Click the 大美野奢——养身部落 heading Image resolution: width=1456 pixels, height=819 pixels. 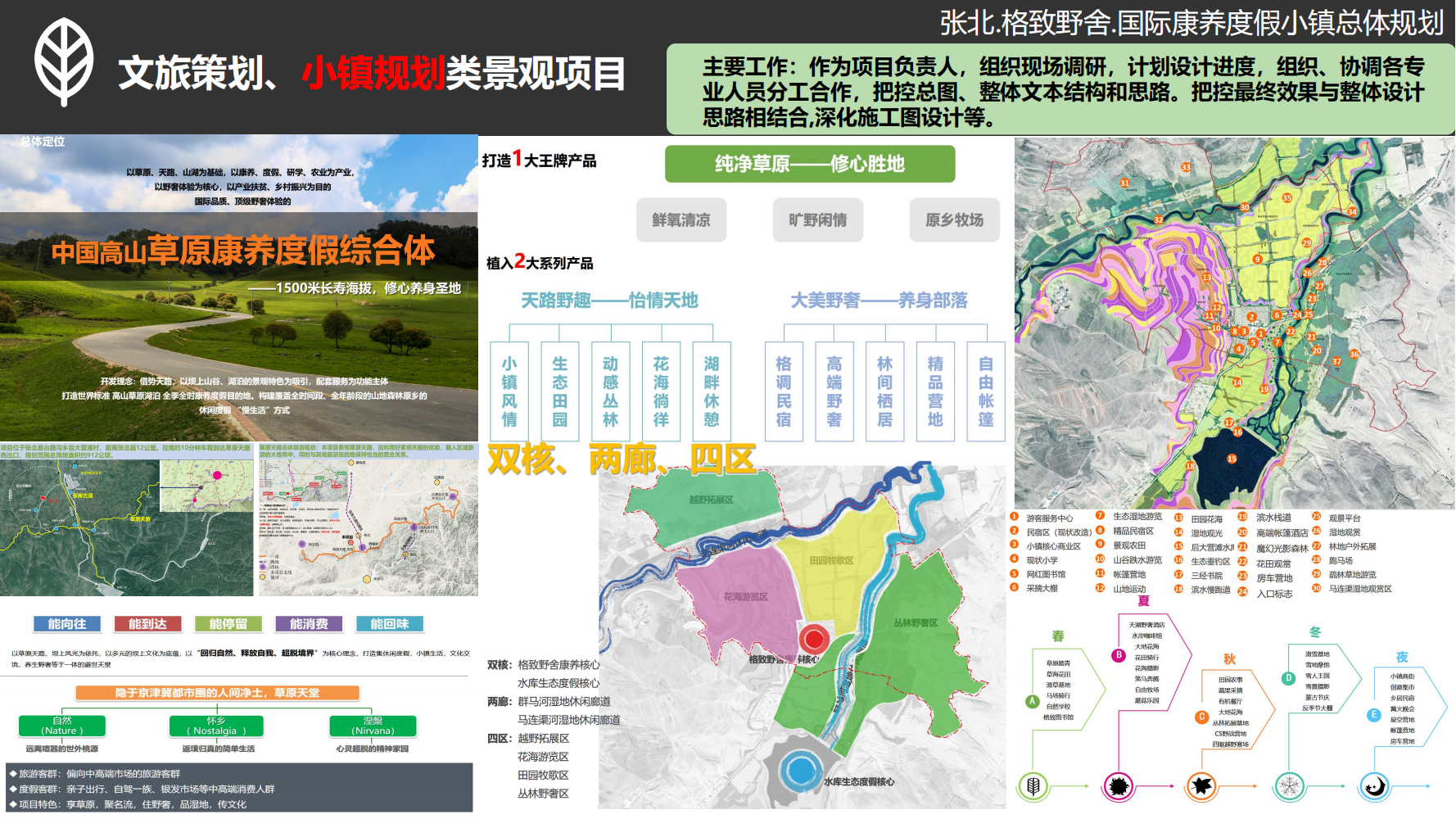pyautogui.click(x=879, y=301)
